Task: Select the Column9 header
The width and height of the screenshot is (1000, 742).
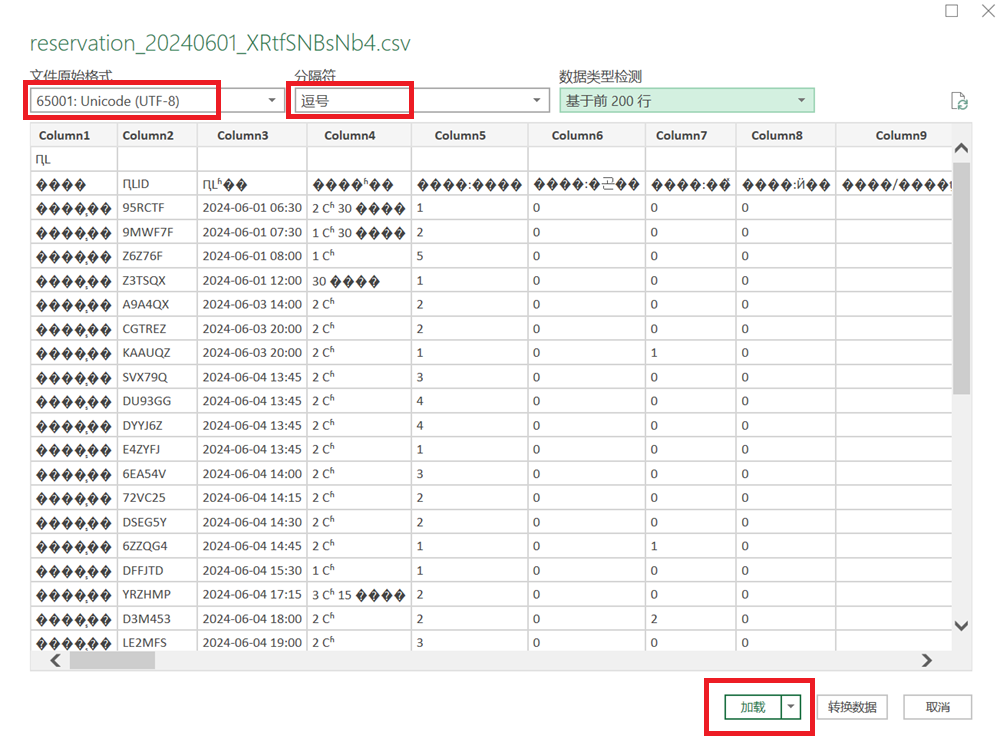Action: (x=893, y=135)
